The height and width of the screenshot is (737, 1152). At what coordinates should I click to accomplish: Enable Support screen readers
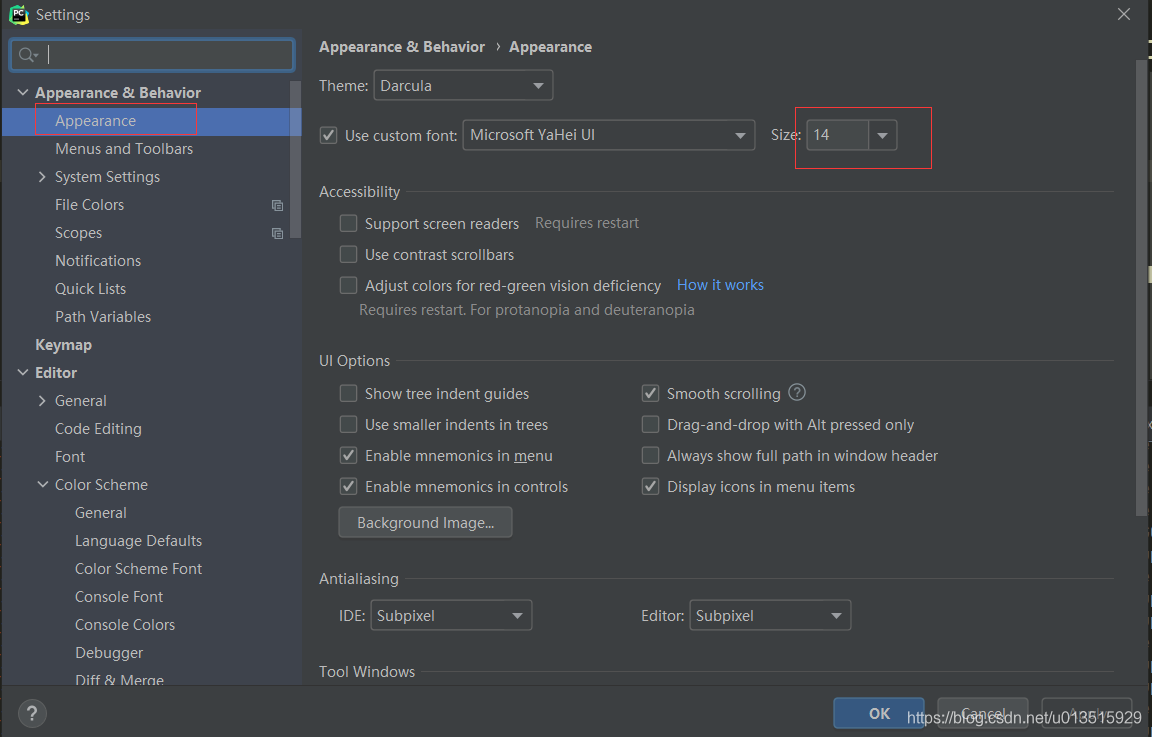(348, 223)
